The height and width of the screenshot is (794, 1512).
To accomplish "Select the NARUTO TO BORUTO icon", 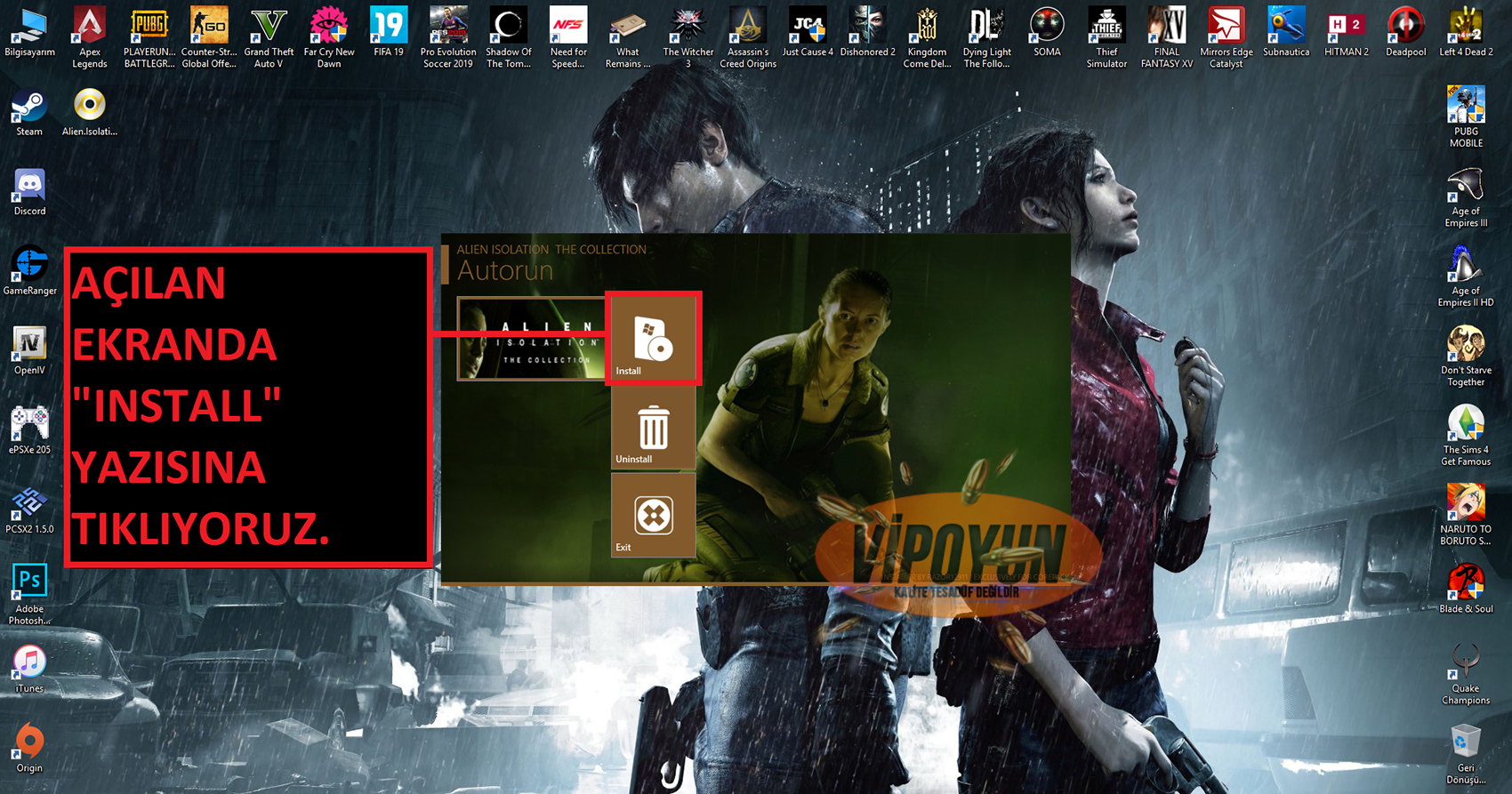I will [x=1466, y=515].
